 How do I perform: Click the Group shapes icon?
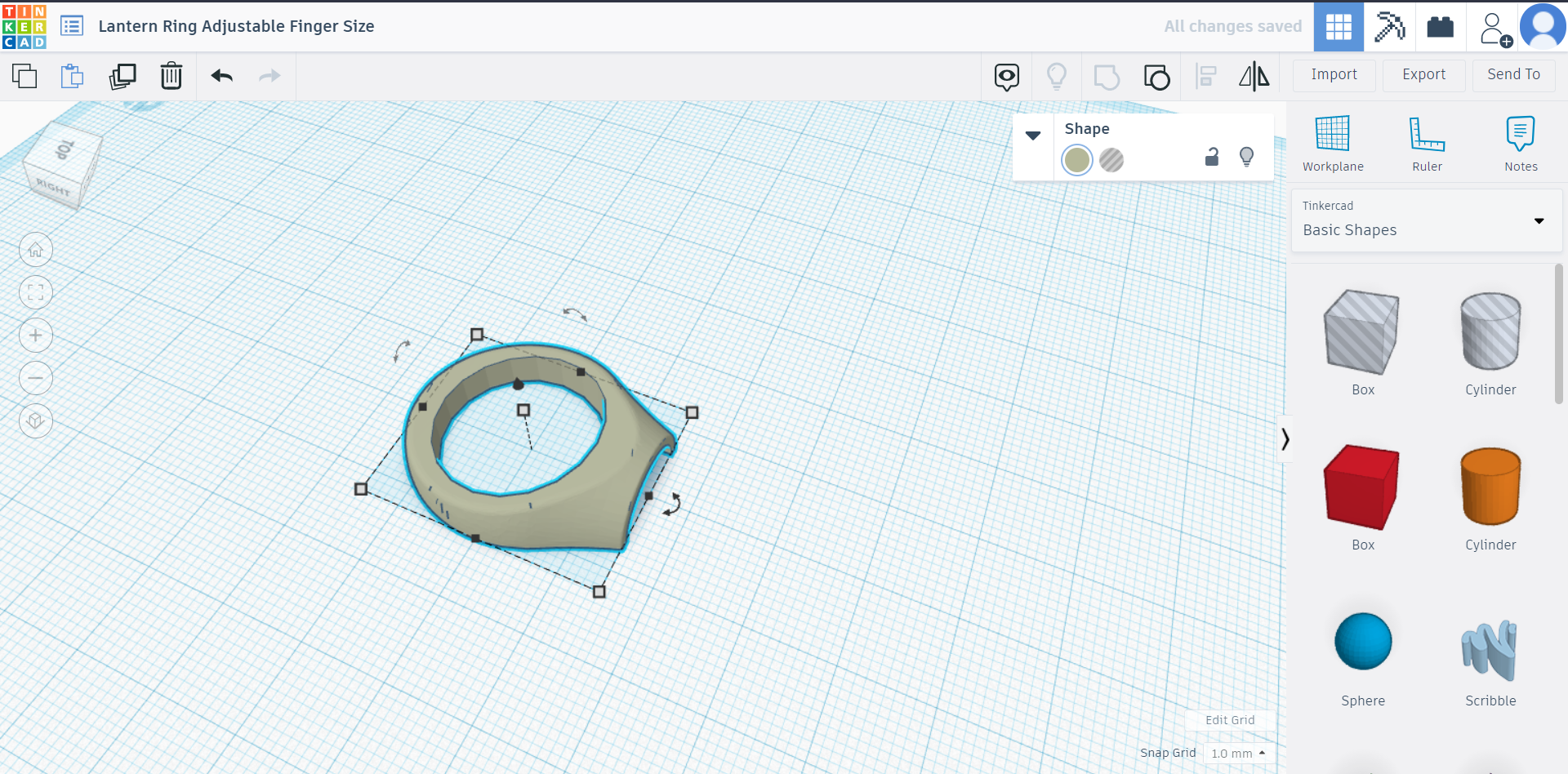pyautogui.click(x=1107, y=77)
